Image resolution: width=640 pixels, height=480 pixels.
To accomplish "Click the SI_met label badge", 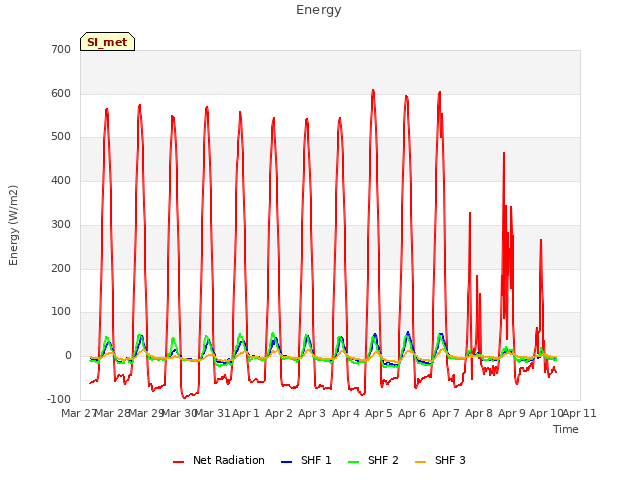I will click(x=107, y=42).
